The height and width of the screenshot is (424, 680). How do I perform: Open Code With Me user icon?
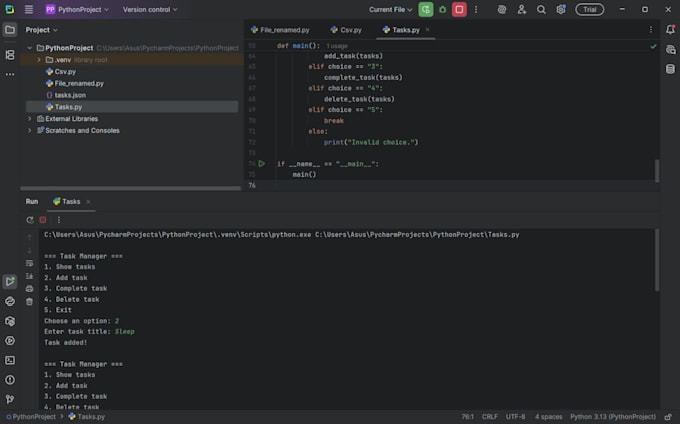pyautogui.click(x=521, y=10)
